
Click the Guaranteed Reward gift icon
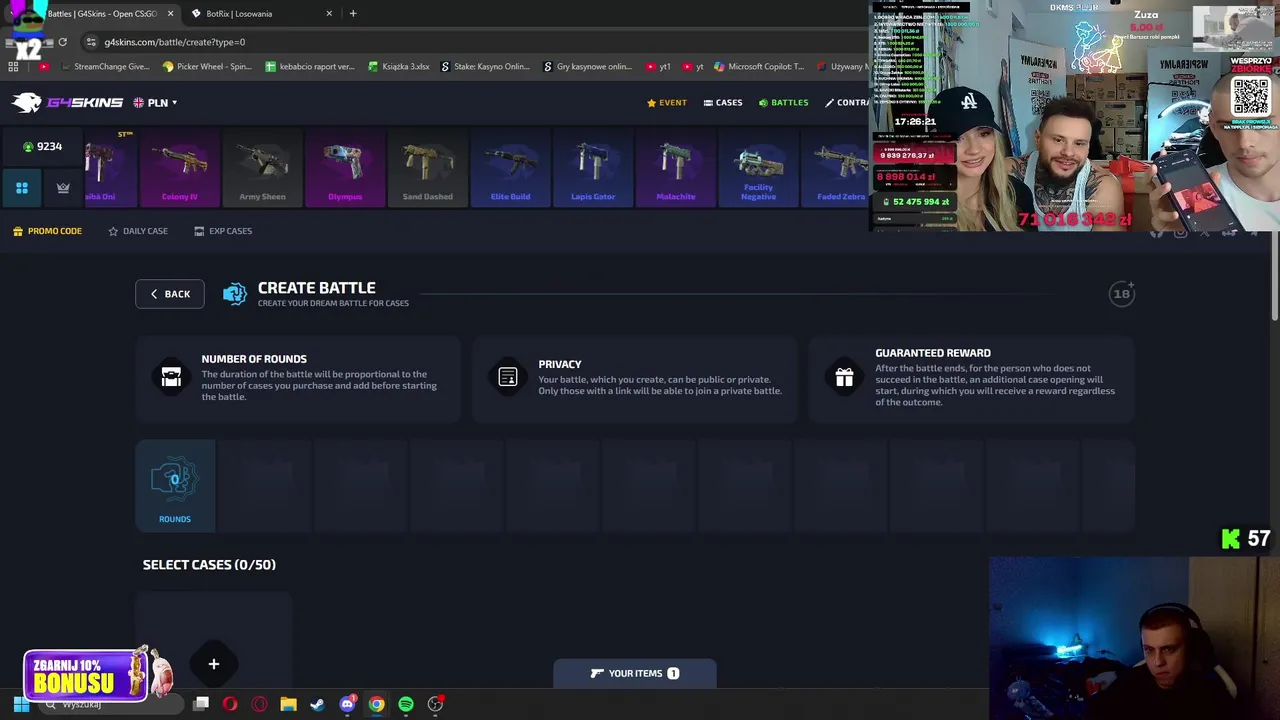[x=845, y=377]
